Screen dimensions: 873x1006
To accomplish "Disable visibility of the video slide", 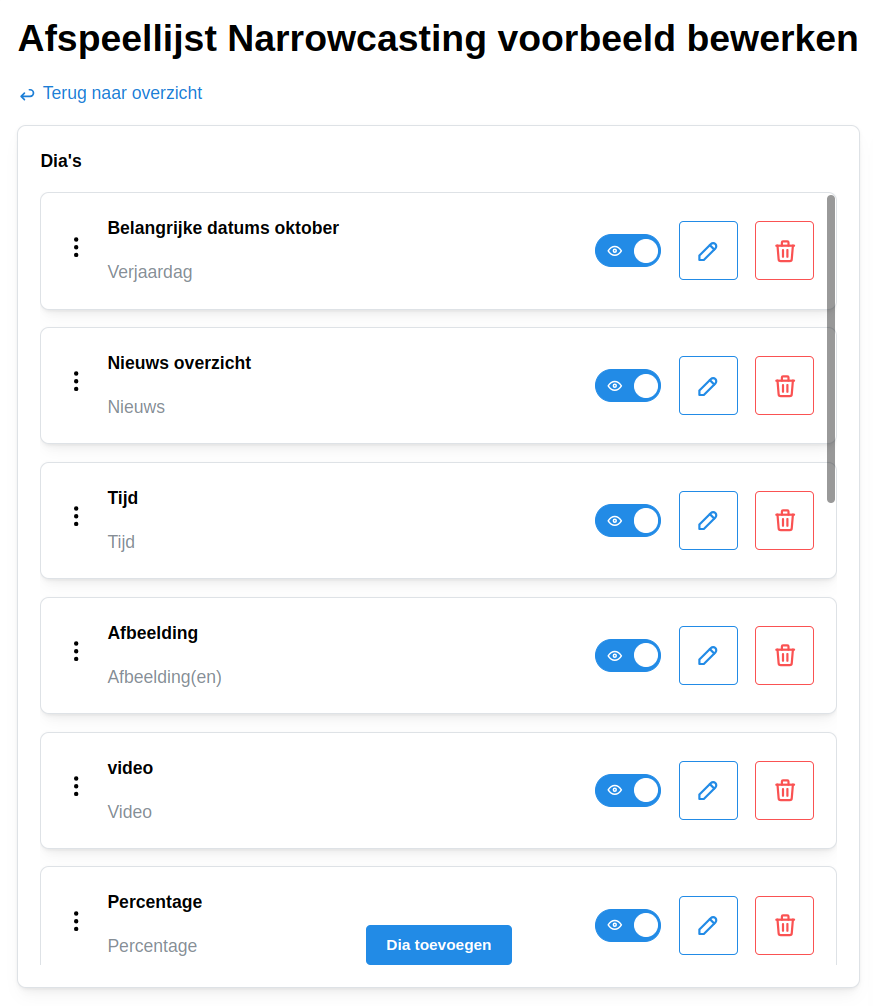I will [x=628, y=790].
